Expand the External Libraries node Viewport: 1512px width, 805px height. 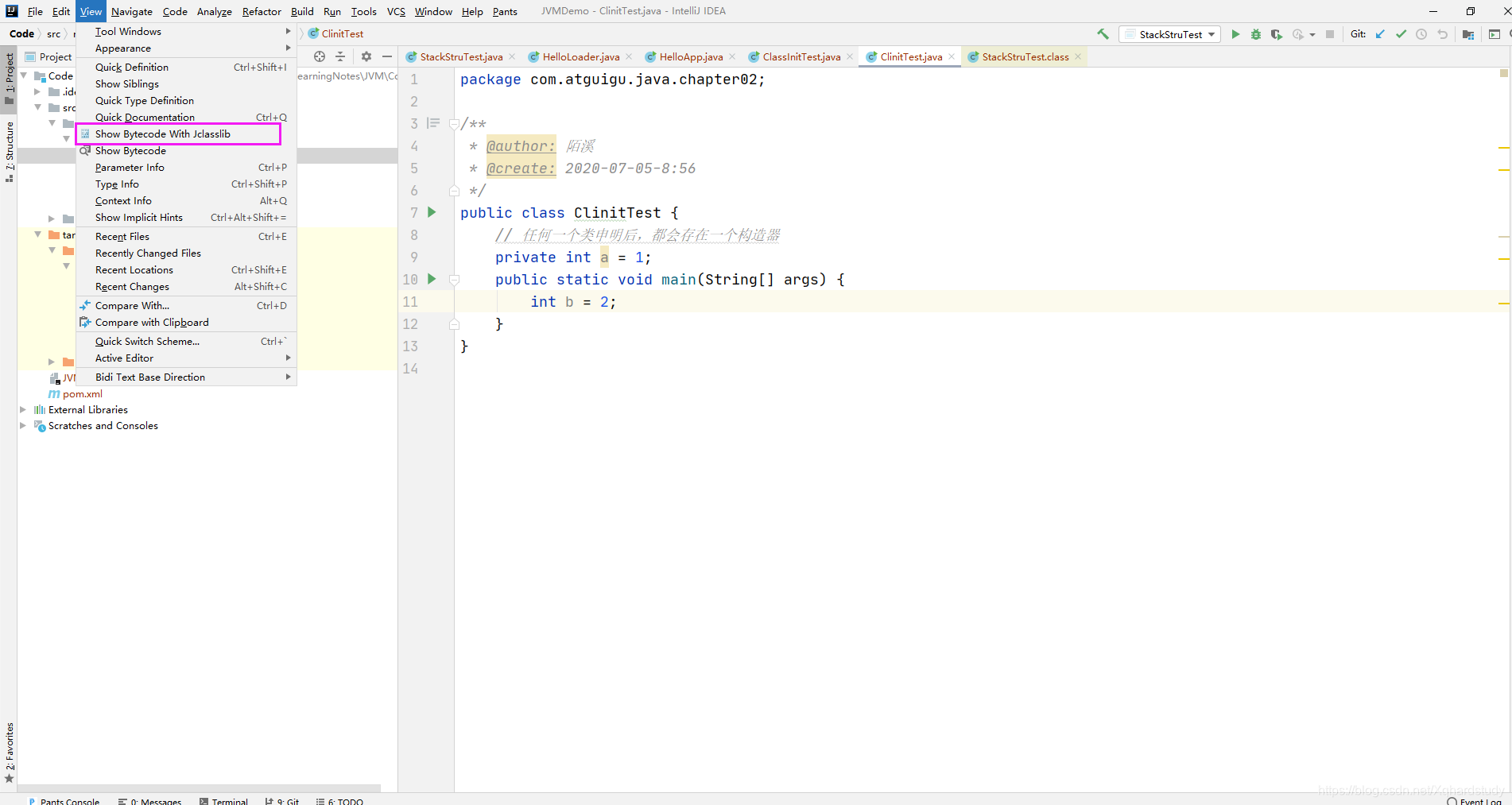tap(23, 410)
